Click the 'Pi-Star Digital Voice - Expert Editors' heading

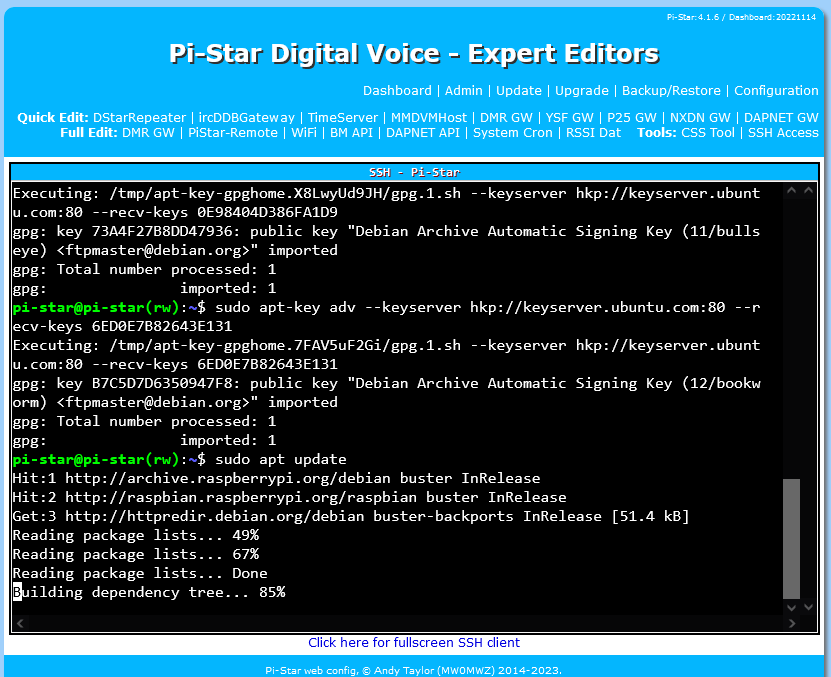(414, 54)
